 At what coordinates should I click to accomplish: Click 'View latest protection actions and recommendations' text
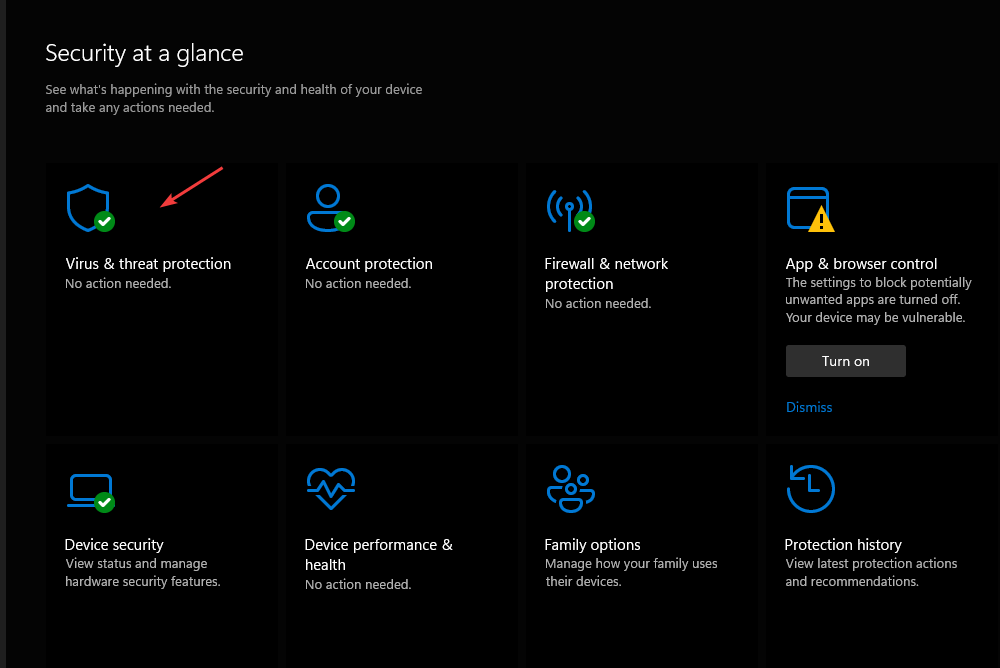tap(871, 572)
